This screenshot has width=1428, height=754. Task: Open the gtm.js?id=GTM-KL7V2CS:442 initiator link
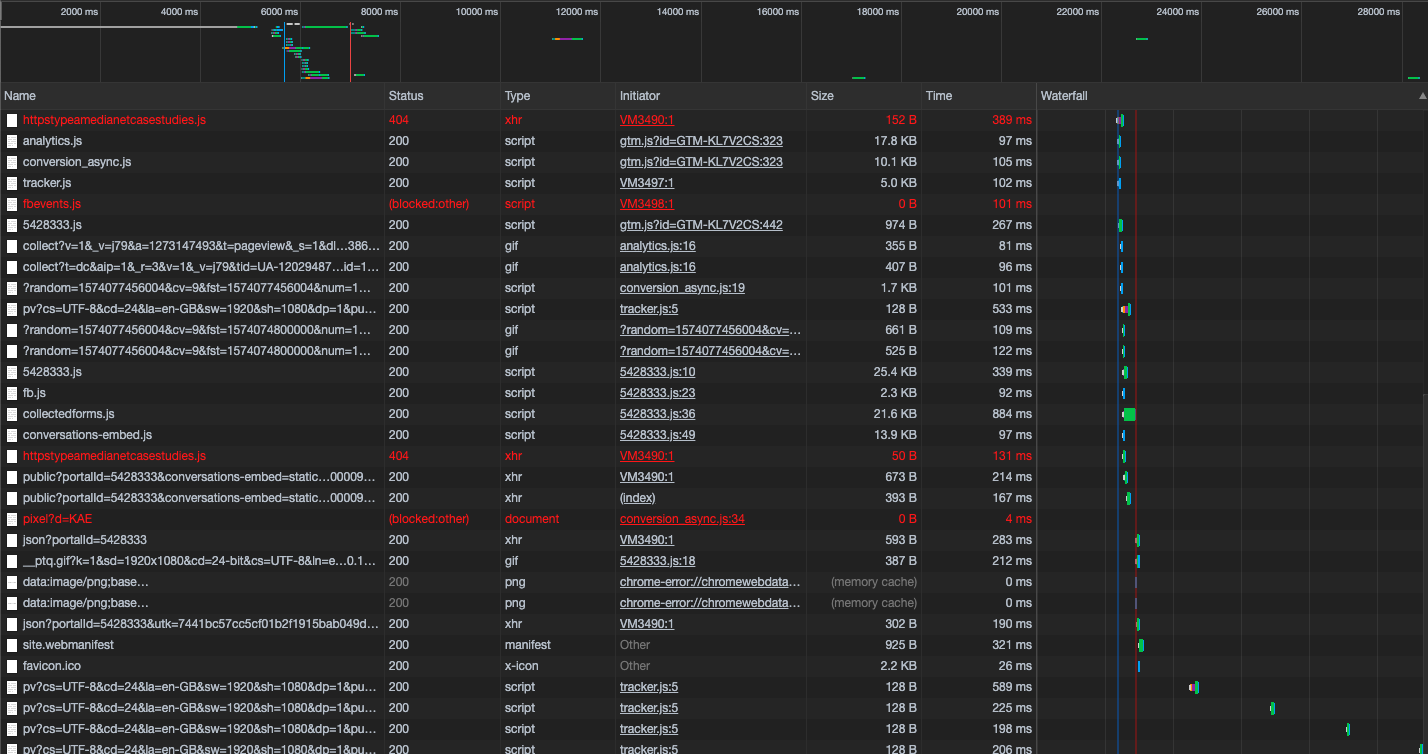701,225
